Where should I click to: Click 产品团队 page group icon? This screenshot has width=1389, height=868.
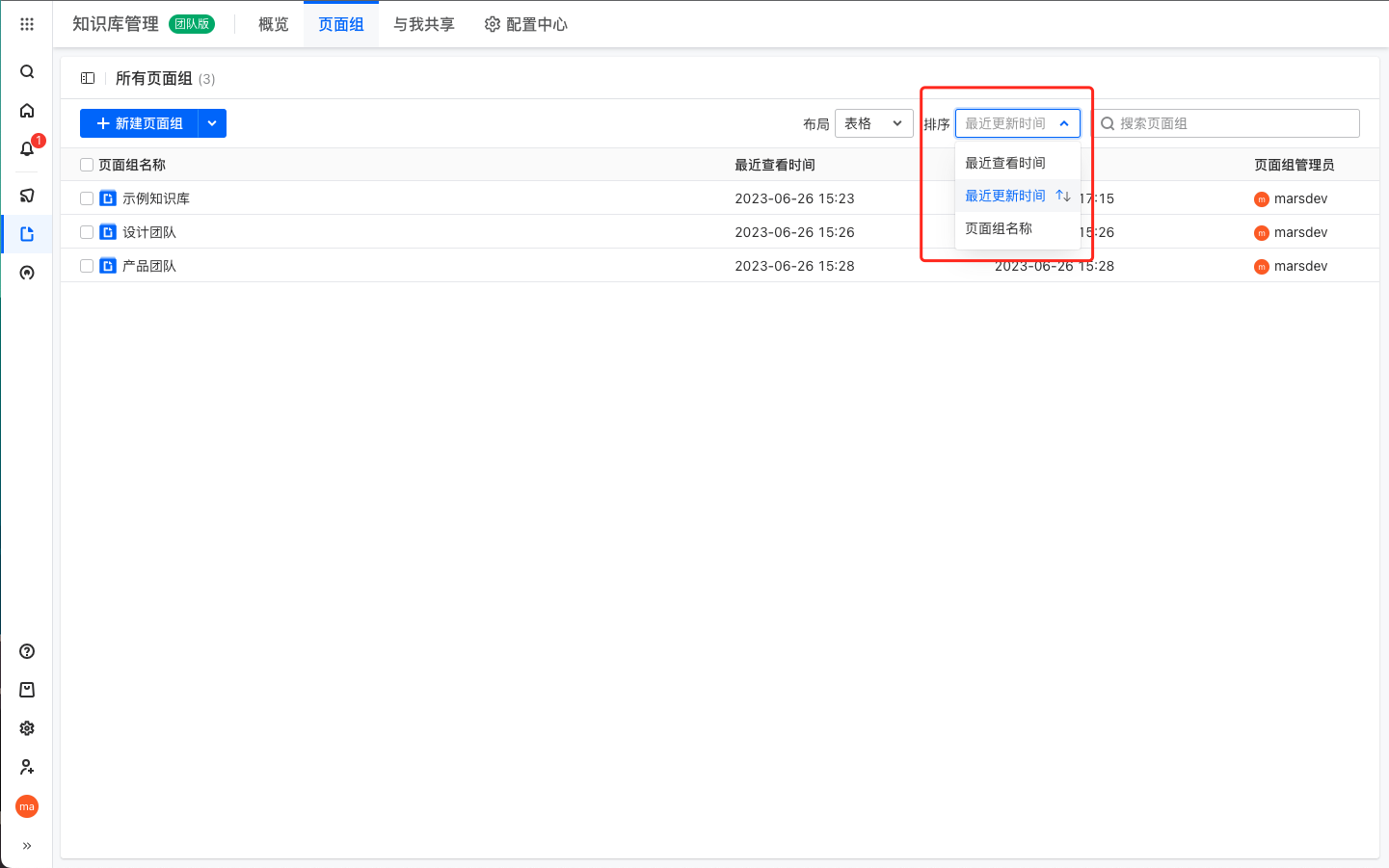(x=108, y=266)
